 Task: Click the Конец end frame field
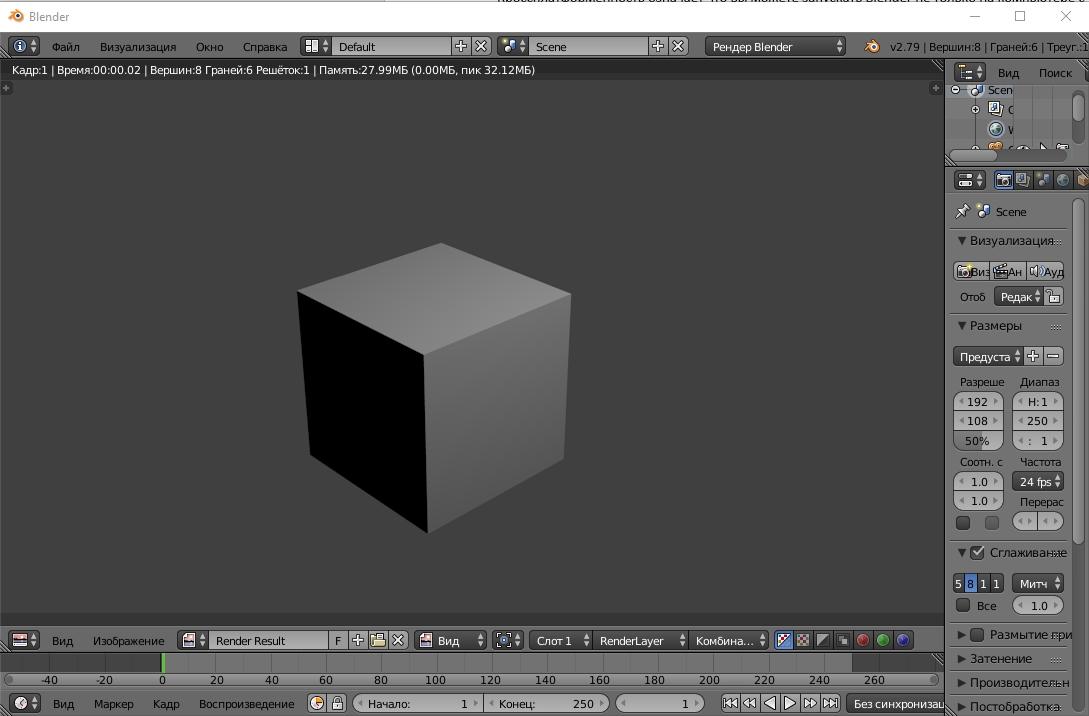point(546,704)
